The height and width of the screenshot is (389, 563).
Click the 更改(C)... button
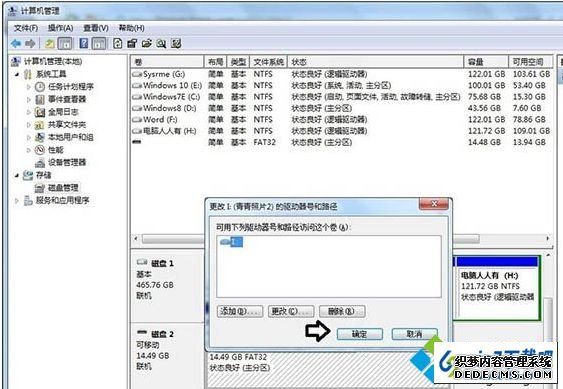pos(291,311)
